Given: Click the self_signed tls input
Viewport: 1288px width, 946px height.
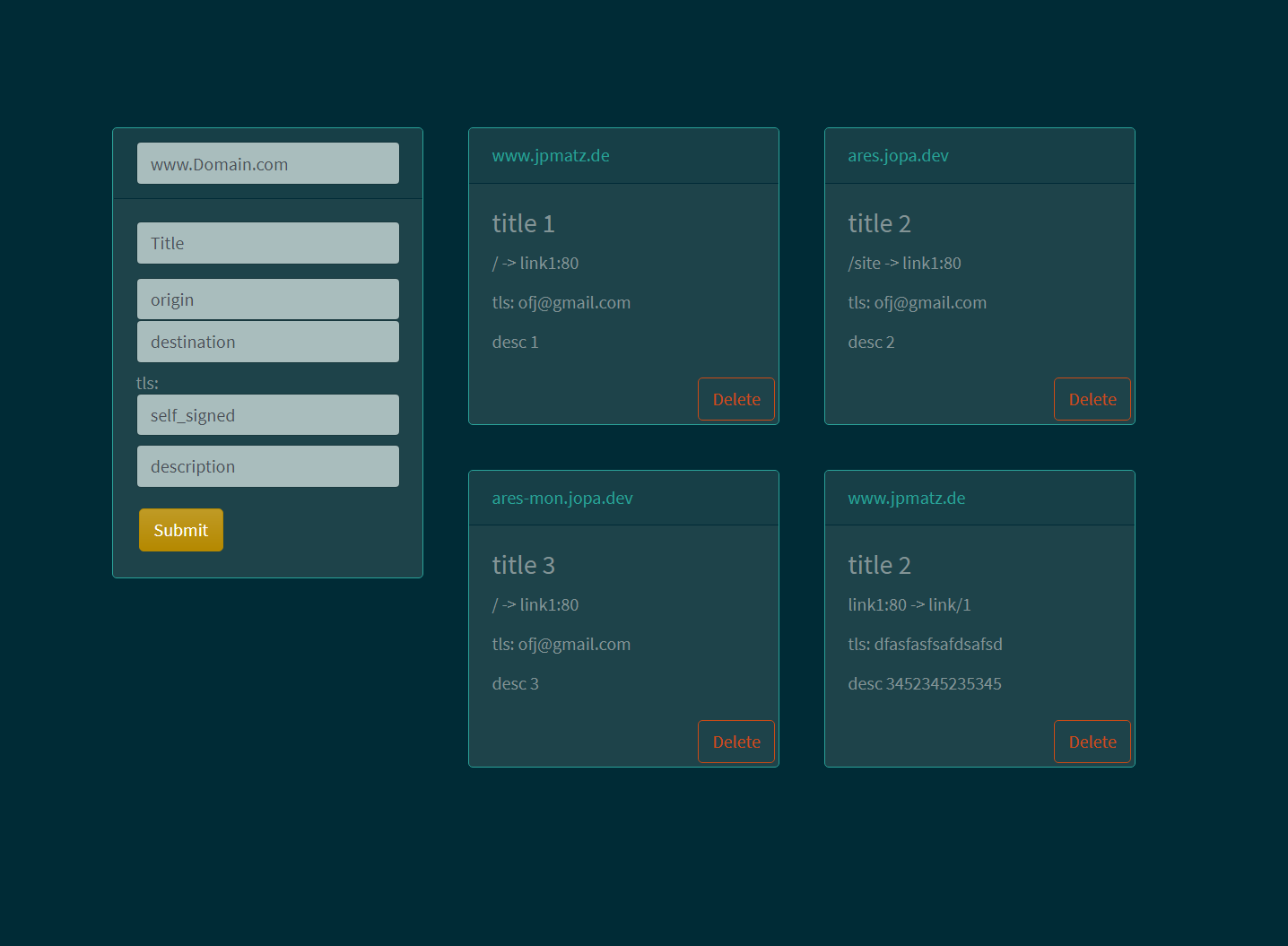Looking at the screenshot, I should point(267,415).
